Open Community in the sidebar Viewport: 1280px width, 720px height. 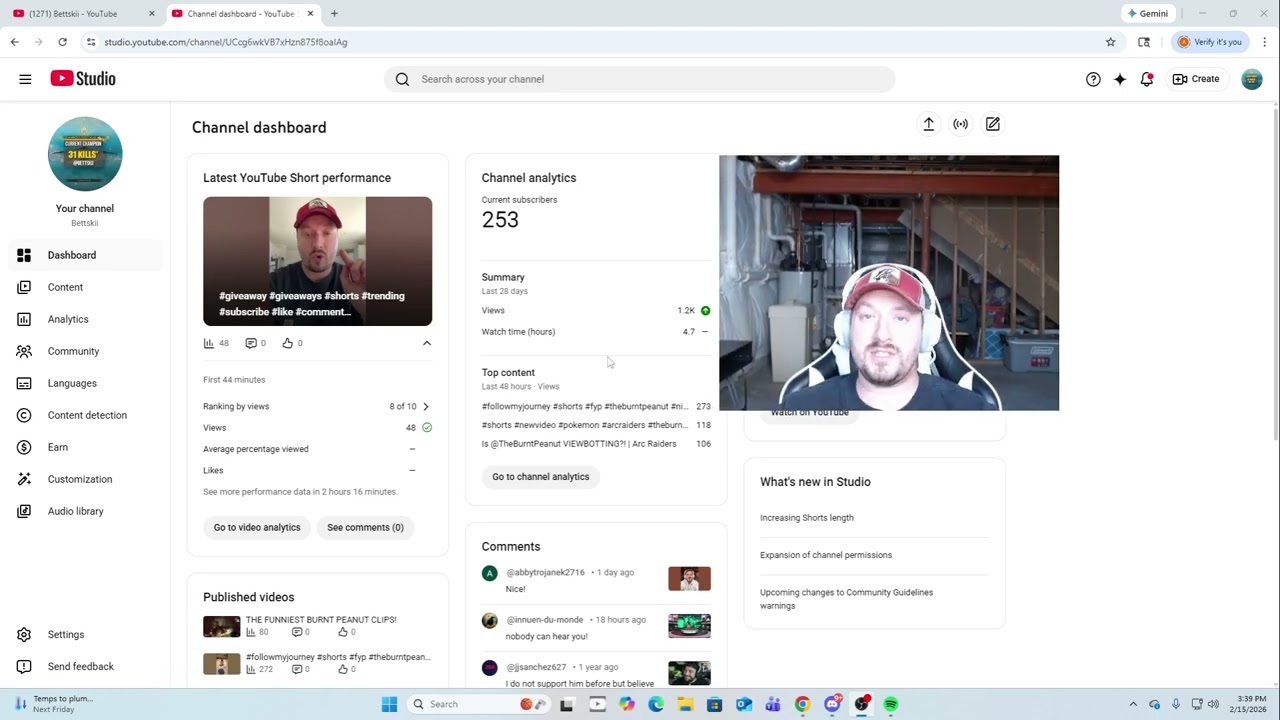point(85,351)
